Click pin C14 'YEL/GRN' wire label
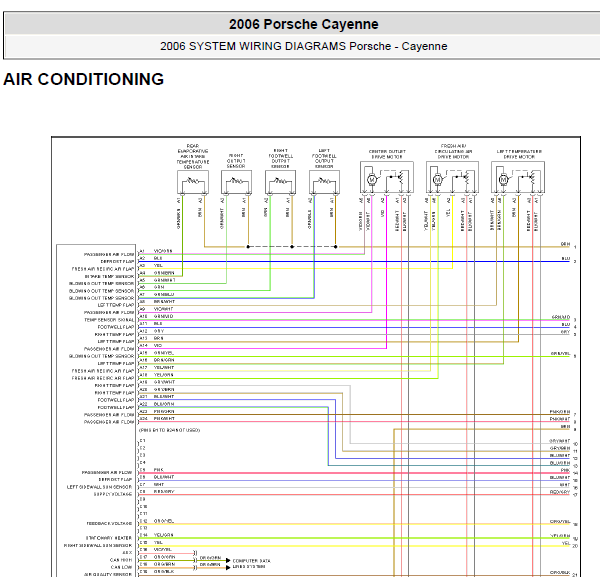The image size is (600, 577). pyautogui.click(x=163, y=535)
